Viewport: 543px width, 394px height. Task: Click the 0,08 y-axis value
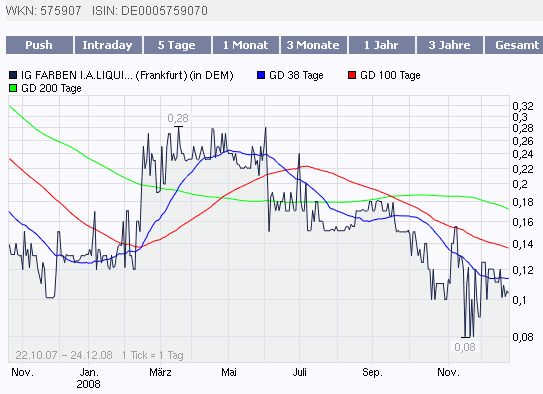click(523, 337)
